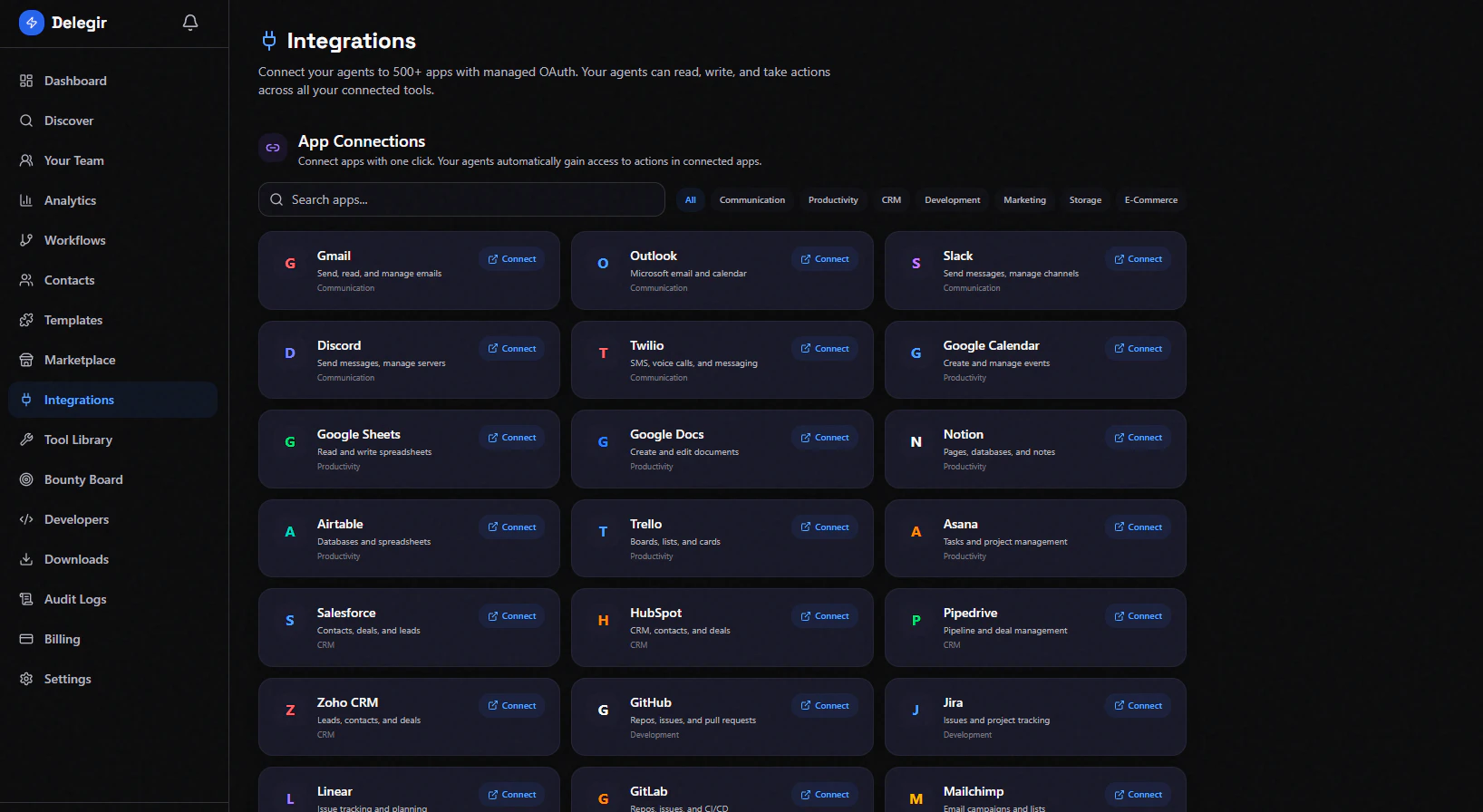Image resolution: width=1483 pixels, height=812 pixels.
Task: Click the Jira J app icon
Action: pyautogui.click(x=916, y=710)
